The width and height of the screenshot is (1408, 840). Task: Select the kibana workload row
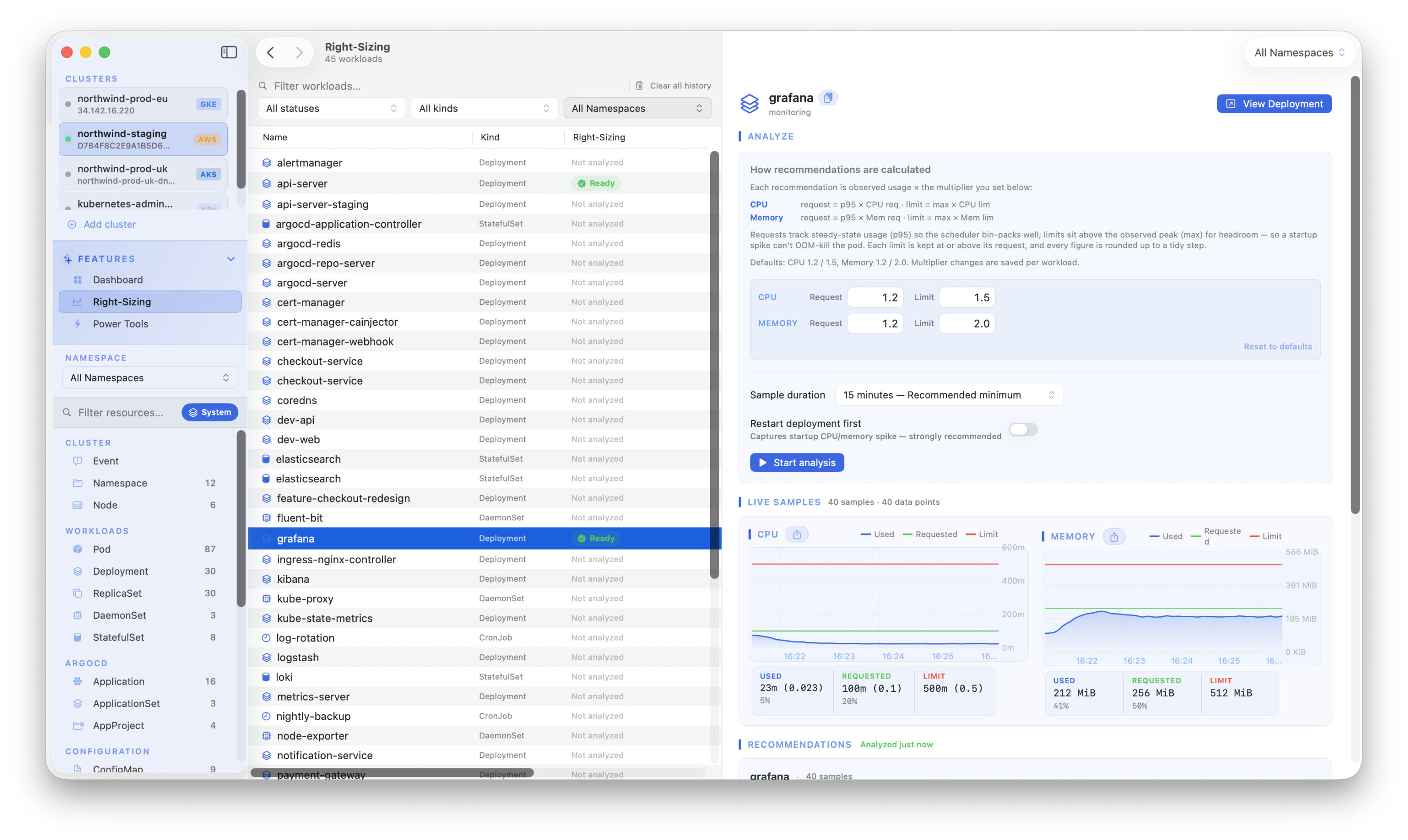point(479,579)
